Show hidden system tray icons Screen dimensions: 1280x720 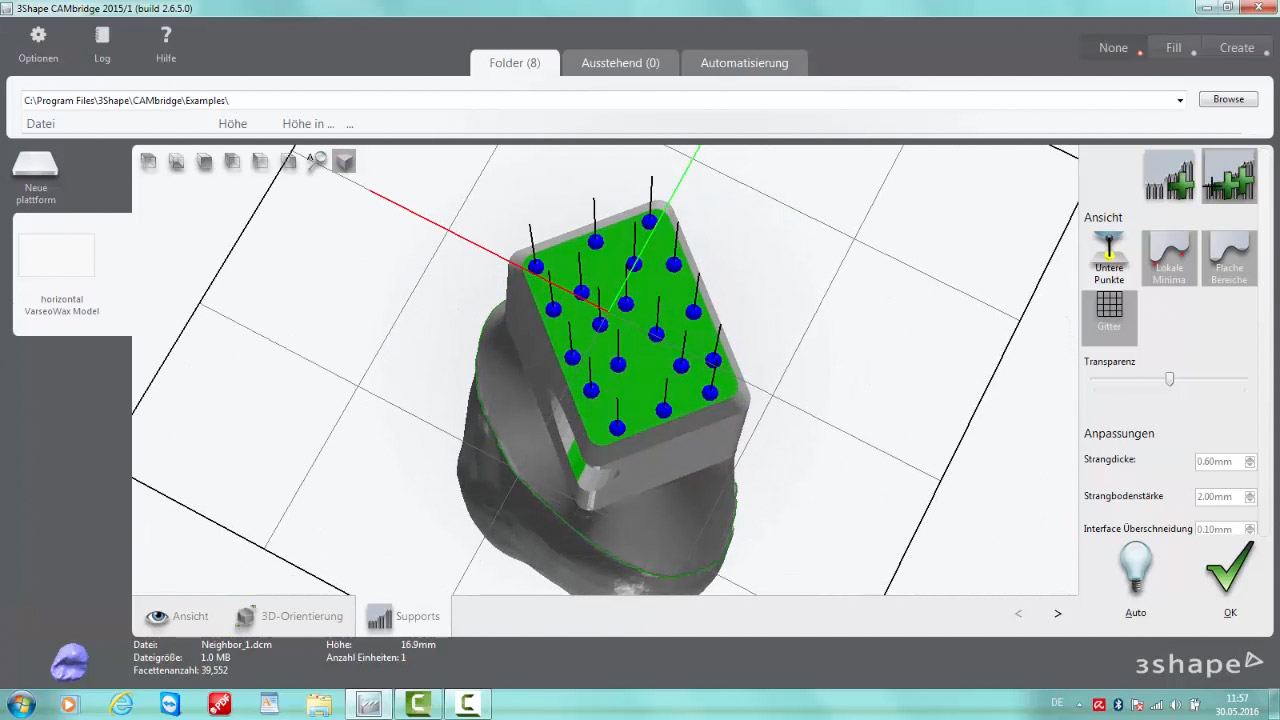[x=1080, y=704]
